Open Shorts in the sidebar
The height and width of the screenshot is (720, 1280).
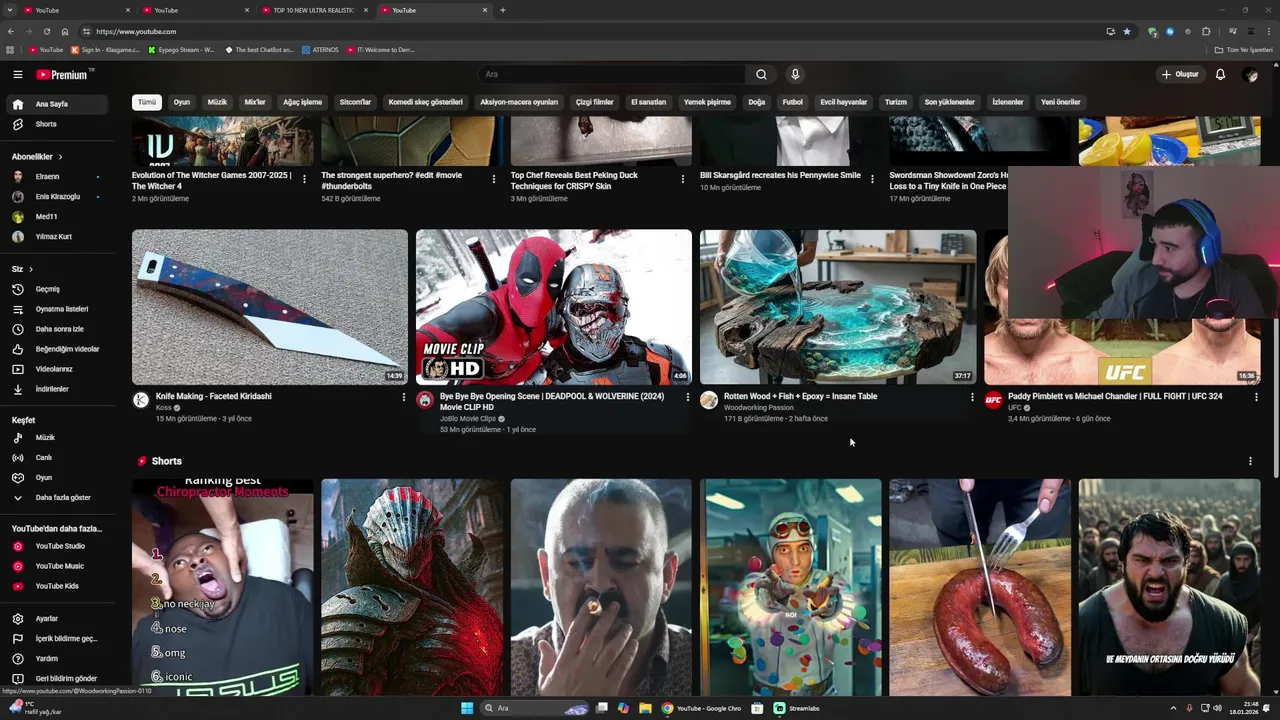point(58,124)
